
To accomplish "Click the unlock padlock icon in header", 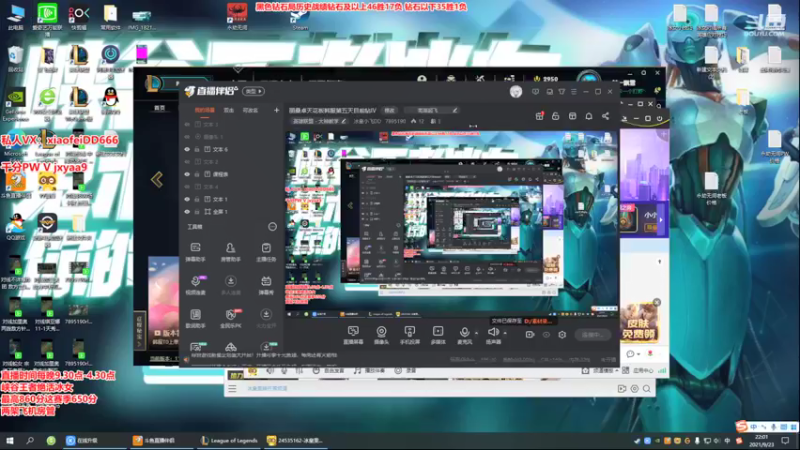I will coord(556,116).
